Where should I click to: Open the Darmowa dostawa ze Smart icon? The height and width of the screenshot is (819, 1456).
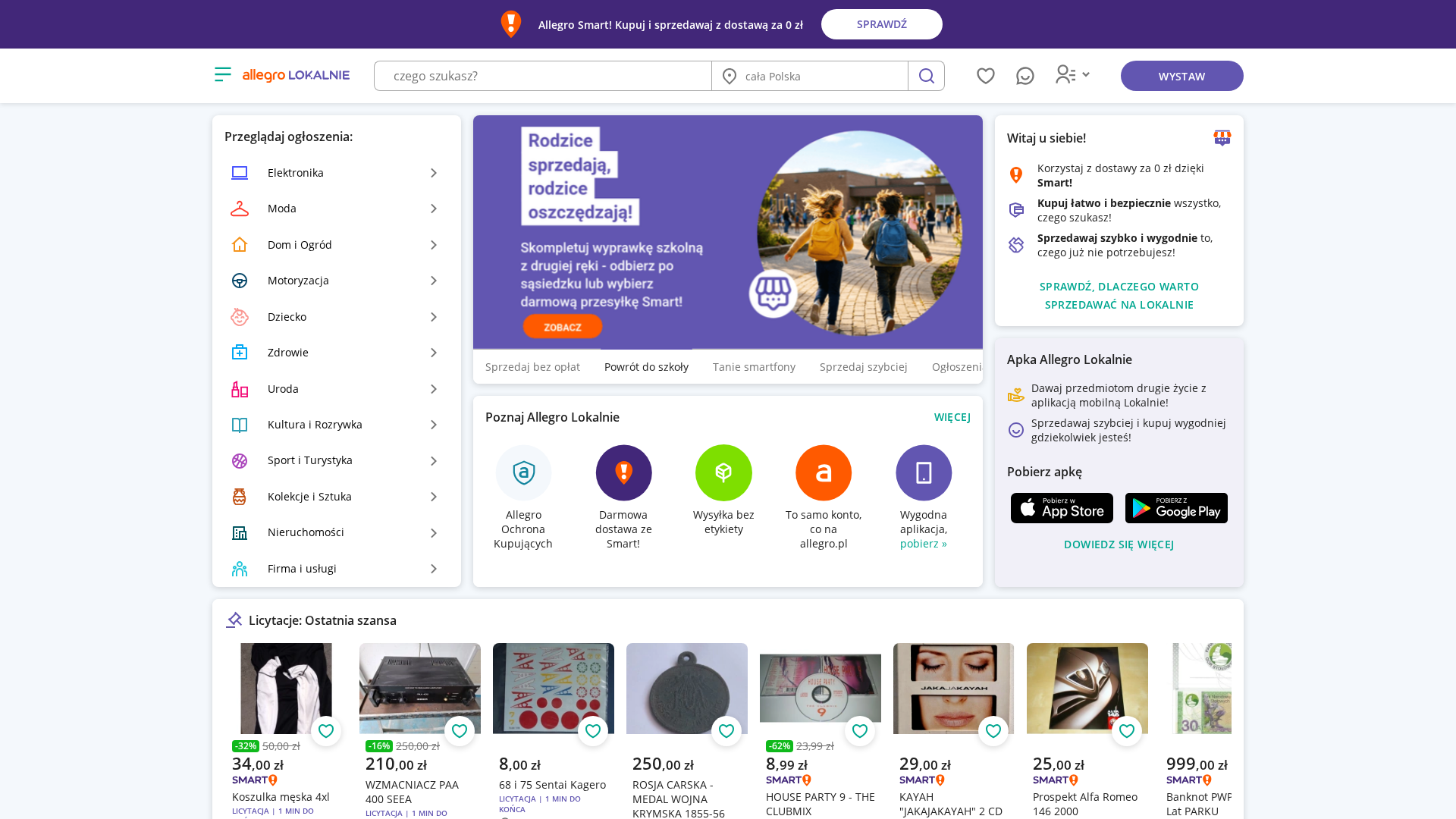pyautogui.click(x=623, y=472)
